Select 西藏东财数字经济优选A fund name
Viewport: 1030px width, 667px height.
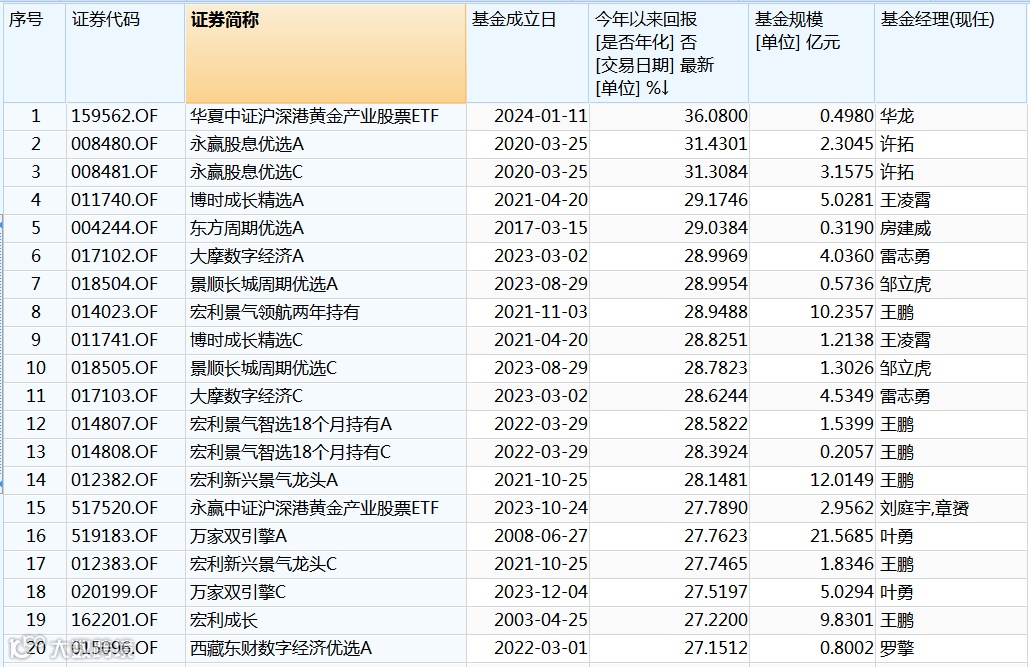281,648
